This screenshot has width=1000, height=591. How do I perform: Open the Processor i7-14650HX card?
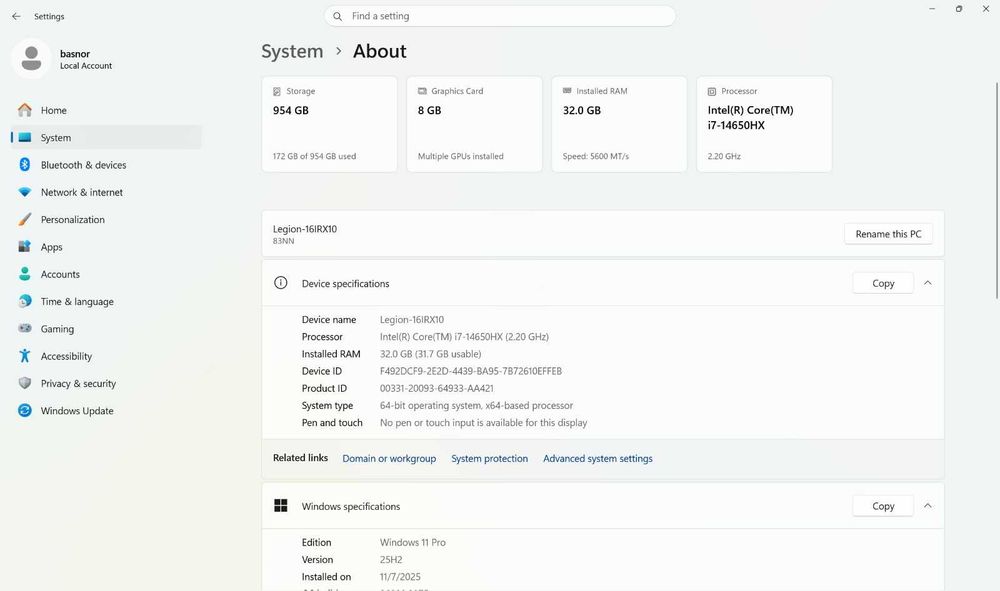click(x=764, y=124)
